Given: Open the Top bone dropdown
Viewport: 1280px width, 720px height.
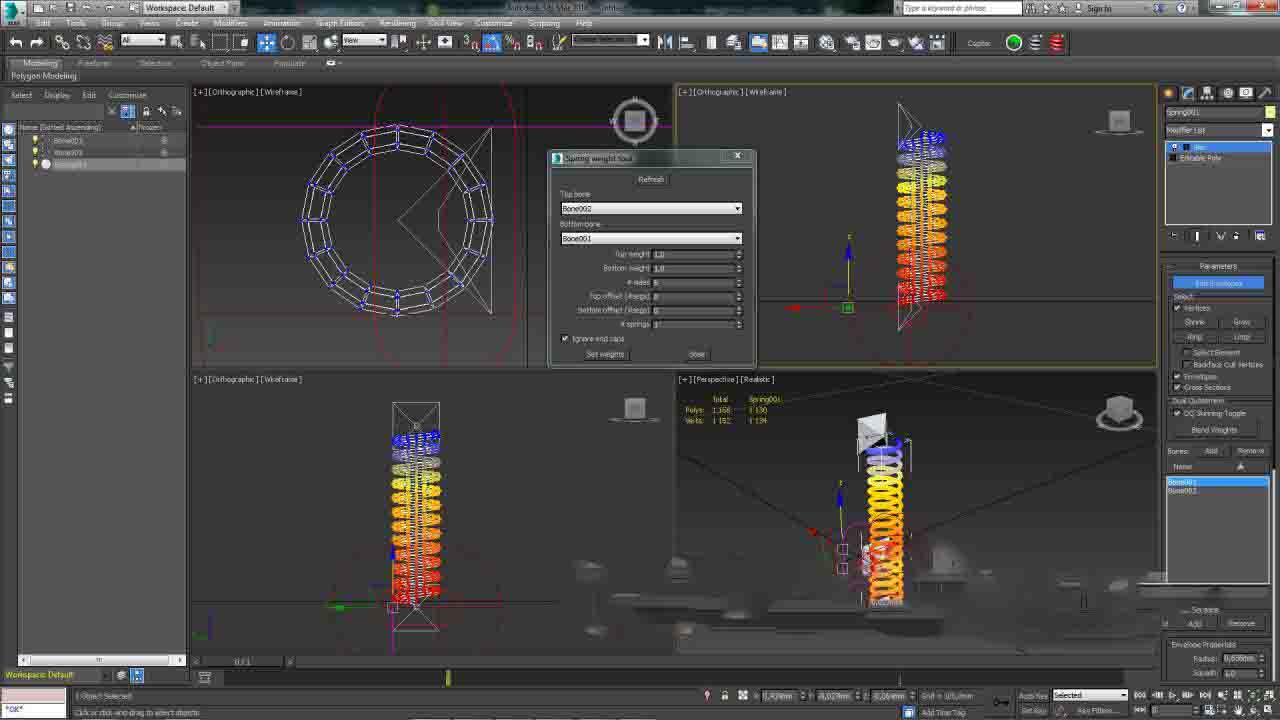Looking at the screenshot, I should 651,208.
